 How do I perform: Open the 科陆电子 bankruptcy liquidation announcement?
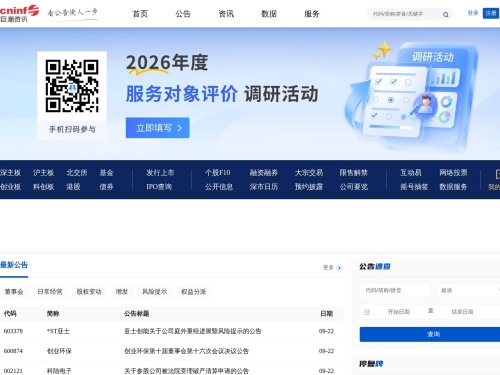click(186, 371)
